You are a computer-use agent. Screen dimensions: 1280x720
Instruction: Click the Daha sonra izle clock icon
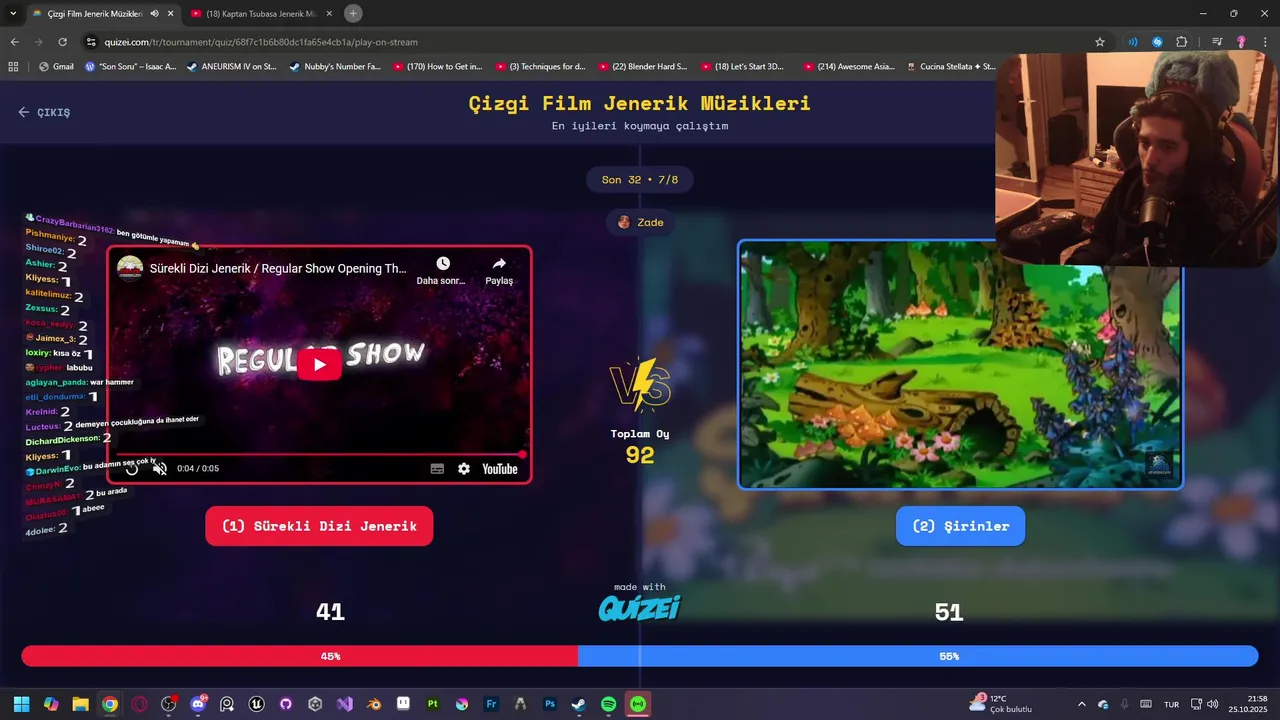tap(442, 263)
